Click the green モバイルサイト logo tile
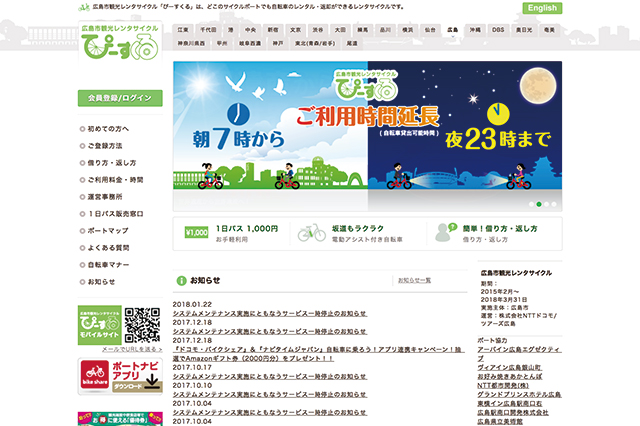Viewport: 640px width, 426px height. coord(100,325)
